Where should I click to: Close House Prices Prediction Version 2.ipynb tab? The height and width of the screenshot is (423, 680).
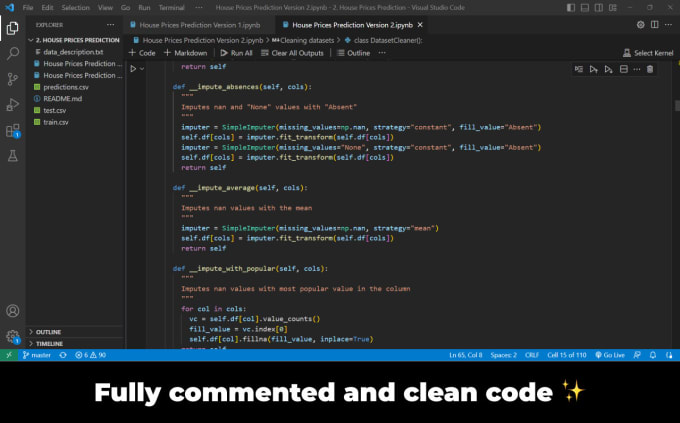[420, 25]
